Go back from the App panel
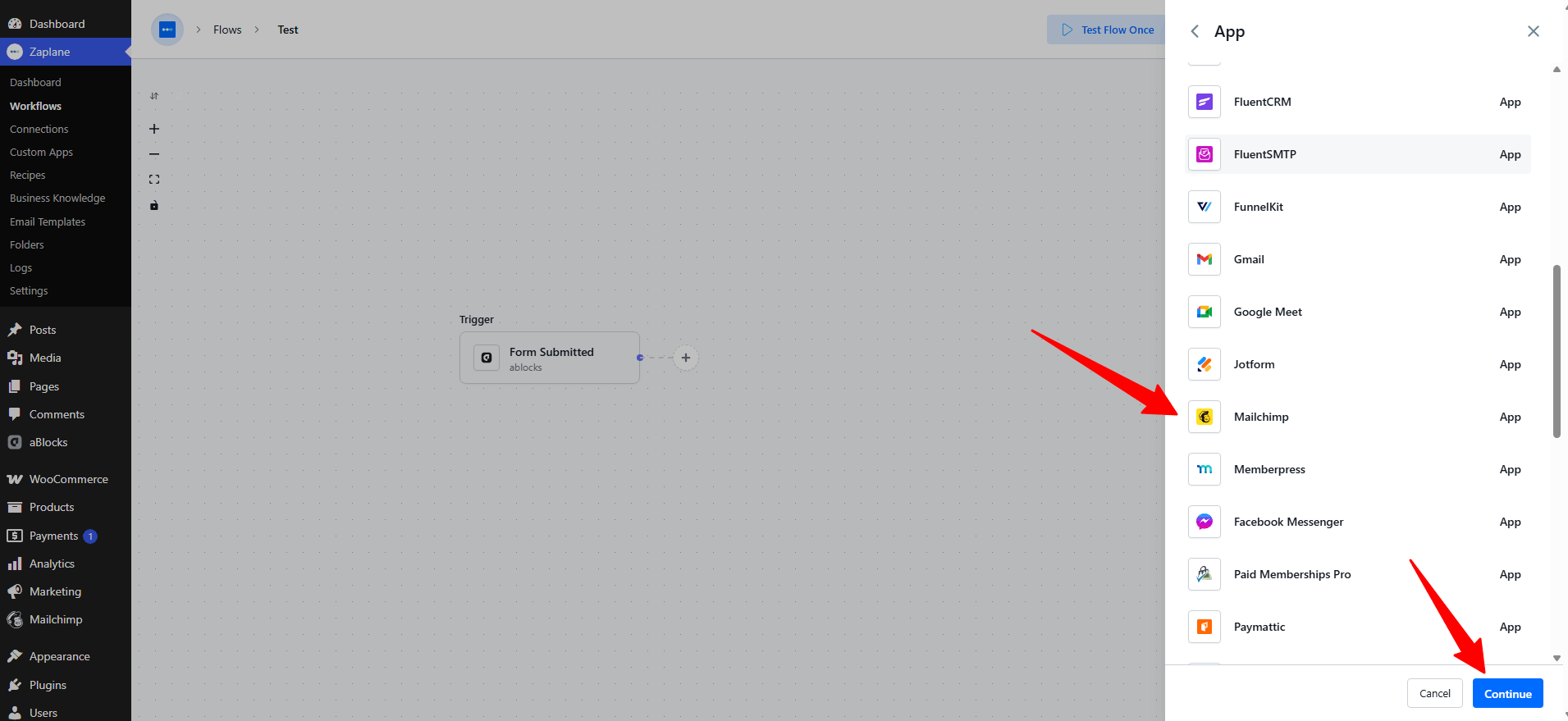This screenshot has width=1568, height=721. tap(1195, 31)
